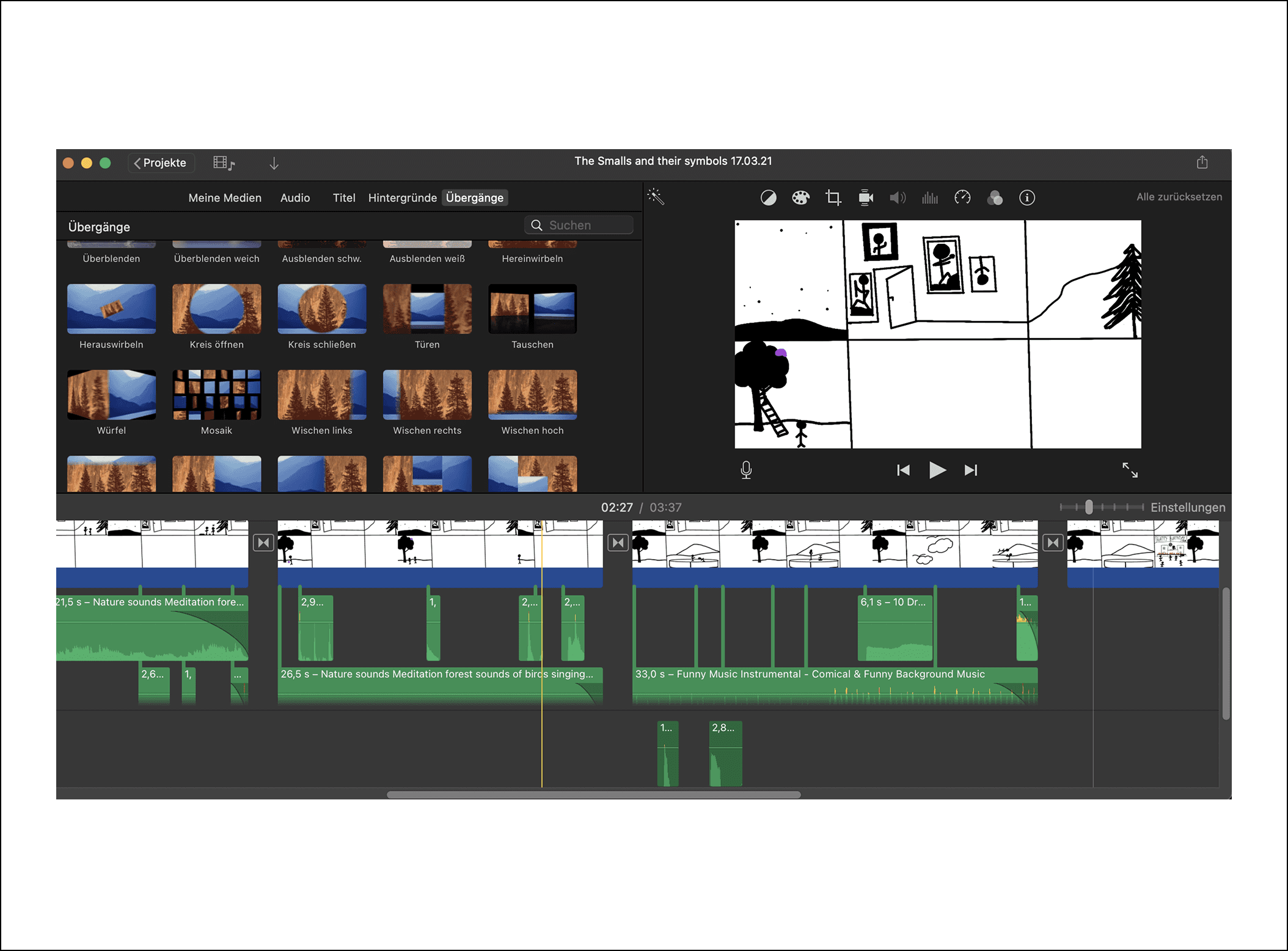Open the Titel tab
Image resolution: width=1288 pixels, height=951 pixels.
(x=344, y=198)
